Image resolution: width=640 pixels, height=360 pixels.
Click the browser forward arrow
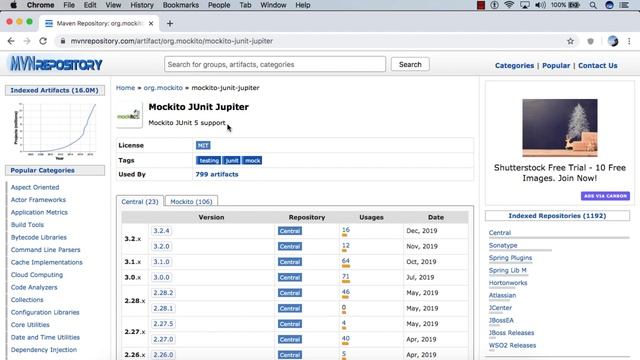tap(27, 41)
